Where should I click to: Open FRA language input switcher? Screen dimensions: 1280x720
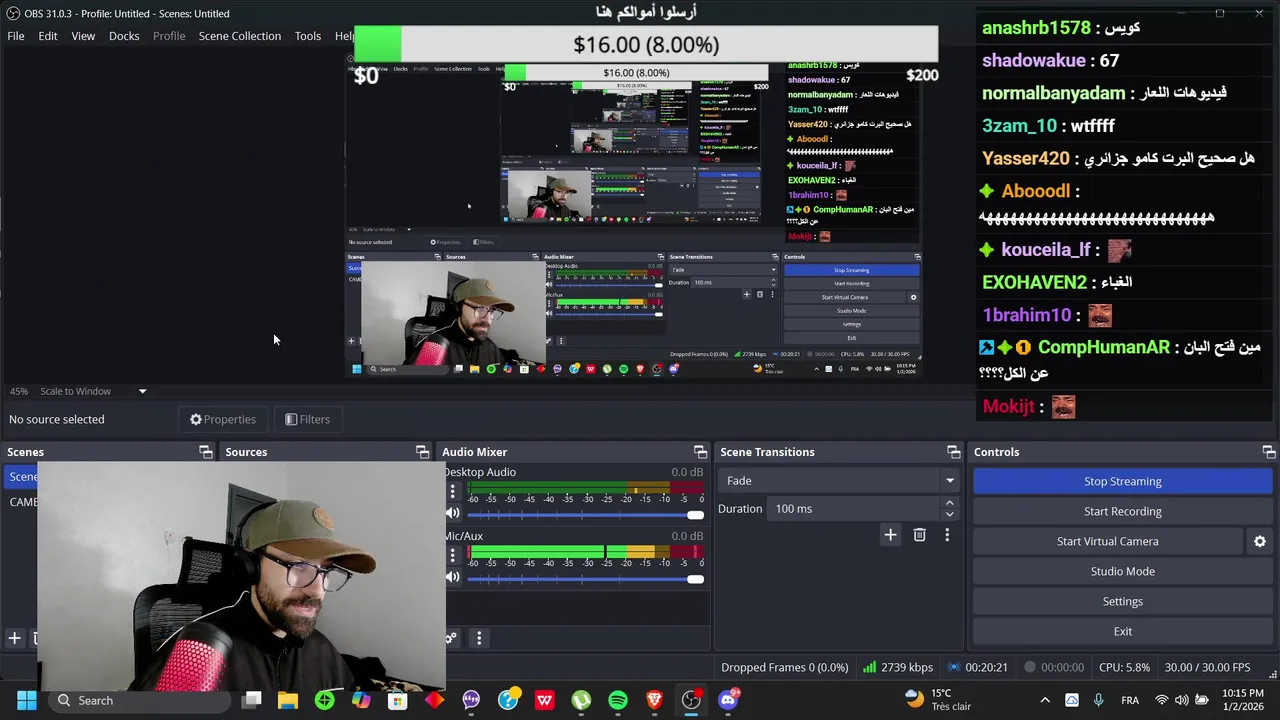pyautogui.click(x=1130, y=700)
